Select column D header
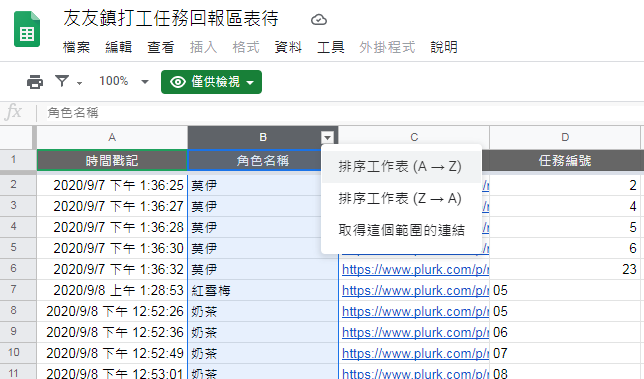This screenshot has width=644, height=379. [565, 138]
